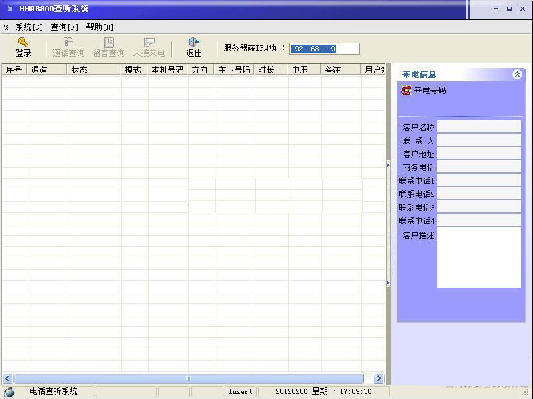The height and width of the screenshot is (399, 533).
Task: Click the contact phone 1 field
Action: [479, 180]
